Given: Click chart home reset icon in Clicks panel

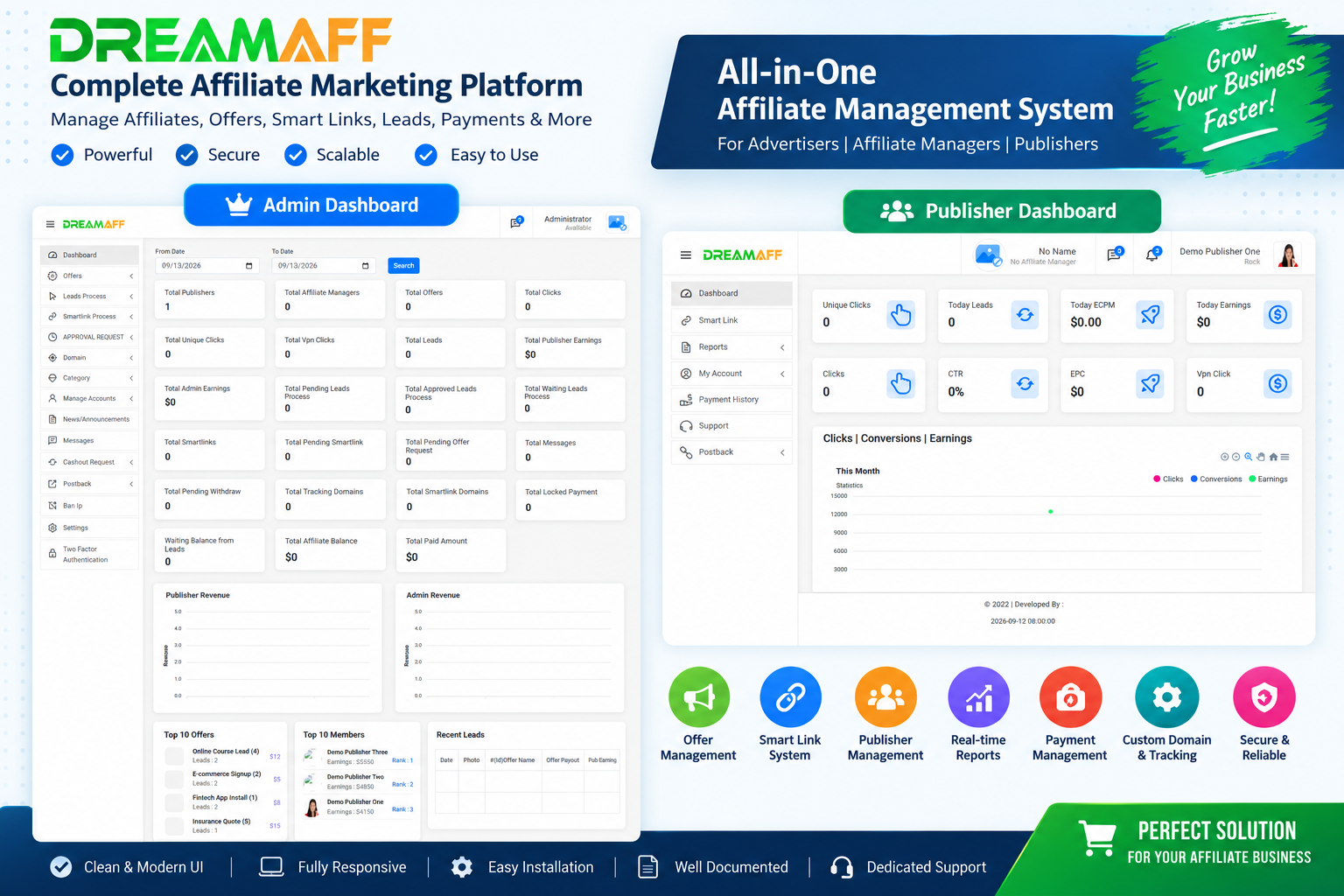Looking at the screenshot, I should point(1273,457).
